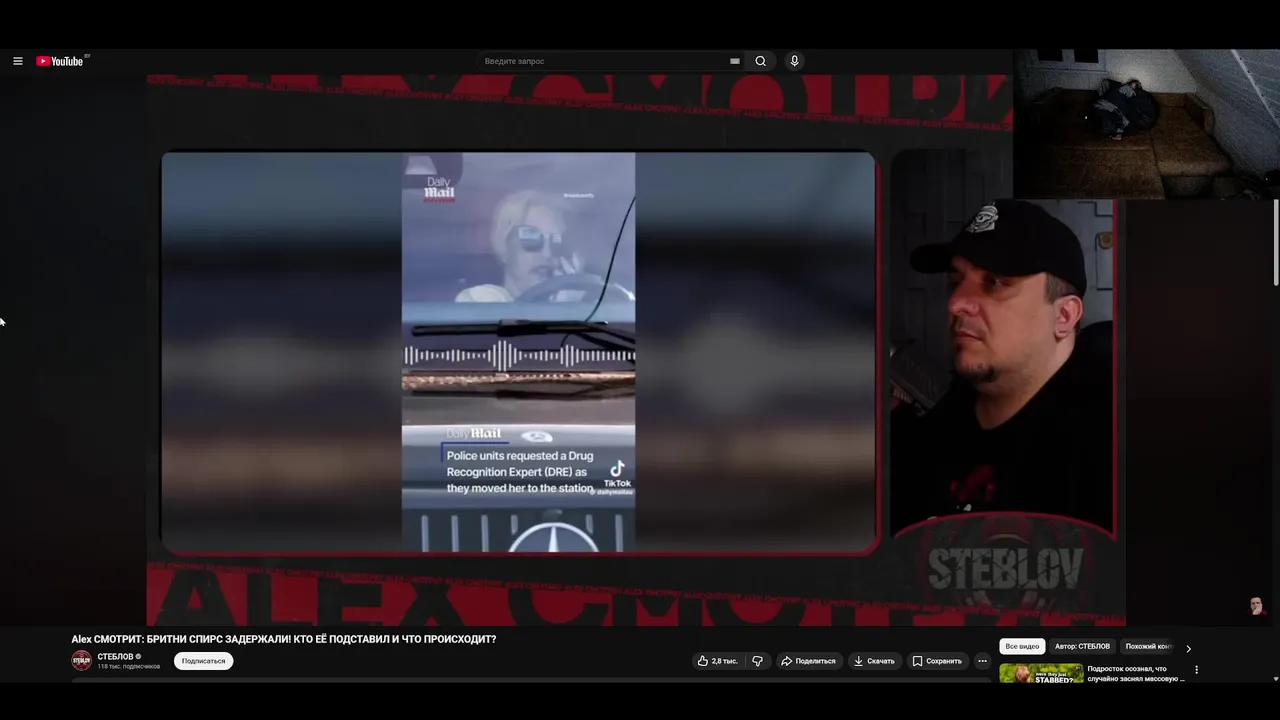Select the 'Все видео' filter chip
Image resolution: width=1280 pixels, height=720 pixels.
[x=1022, y=647]
